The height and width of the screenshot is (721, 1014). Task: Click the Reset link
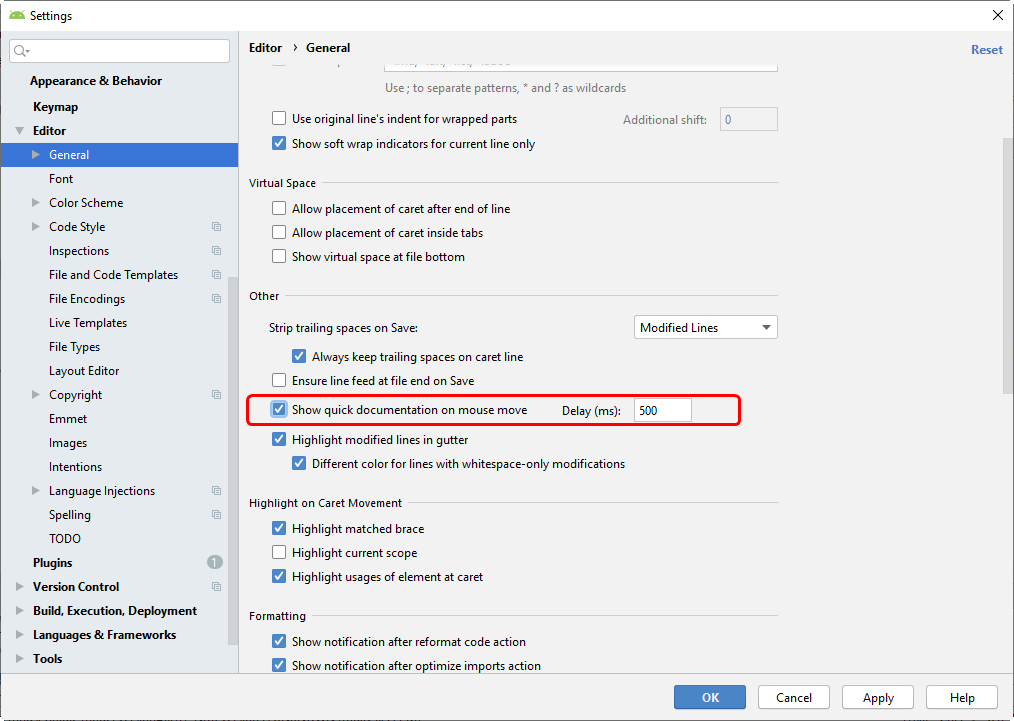pos(986,49)
